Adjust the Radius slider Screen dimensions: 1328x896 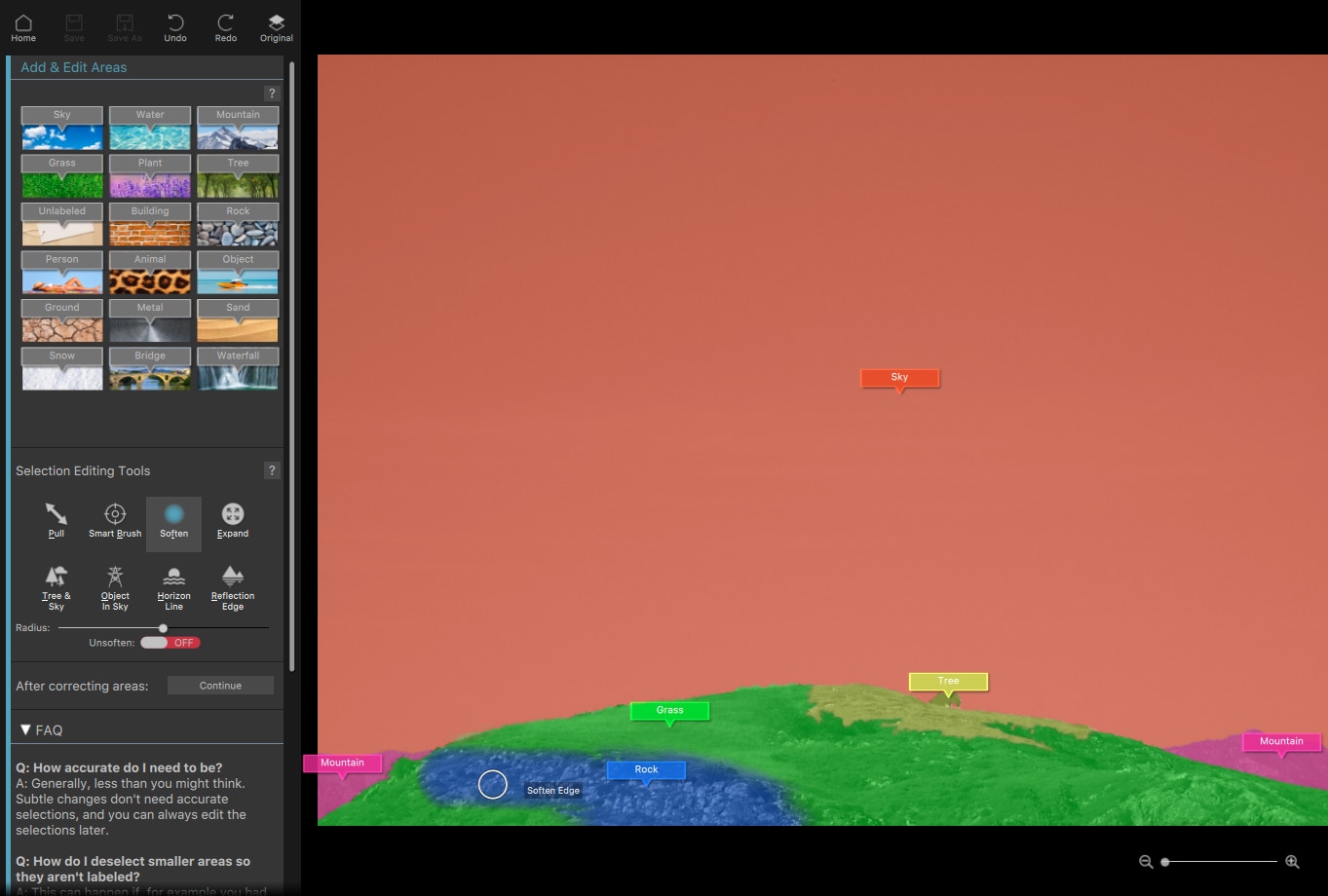[163, 628]
